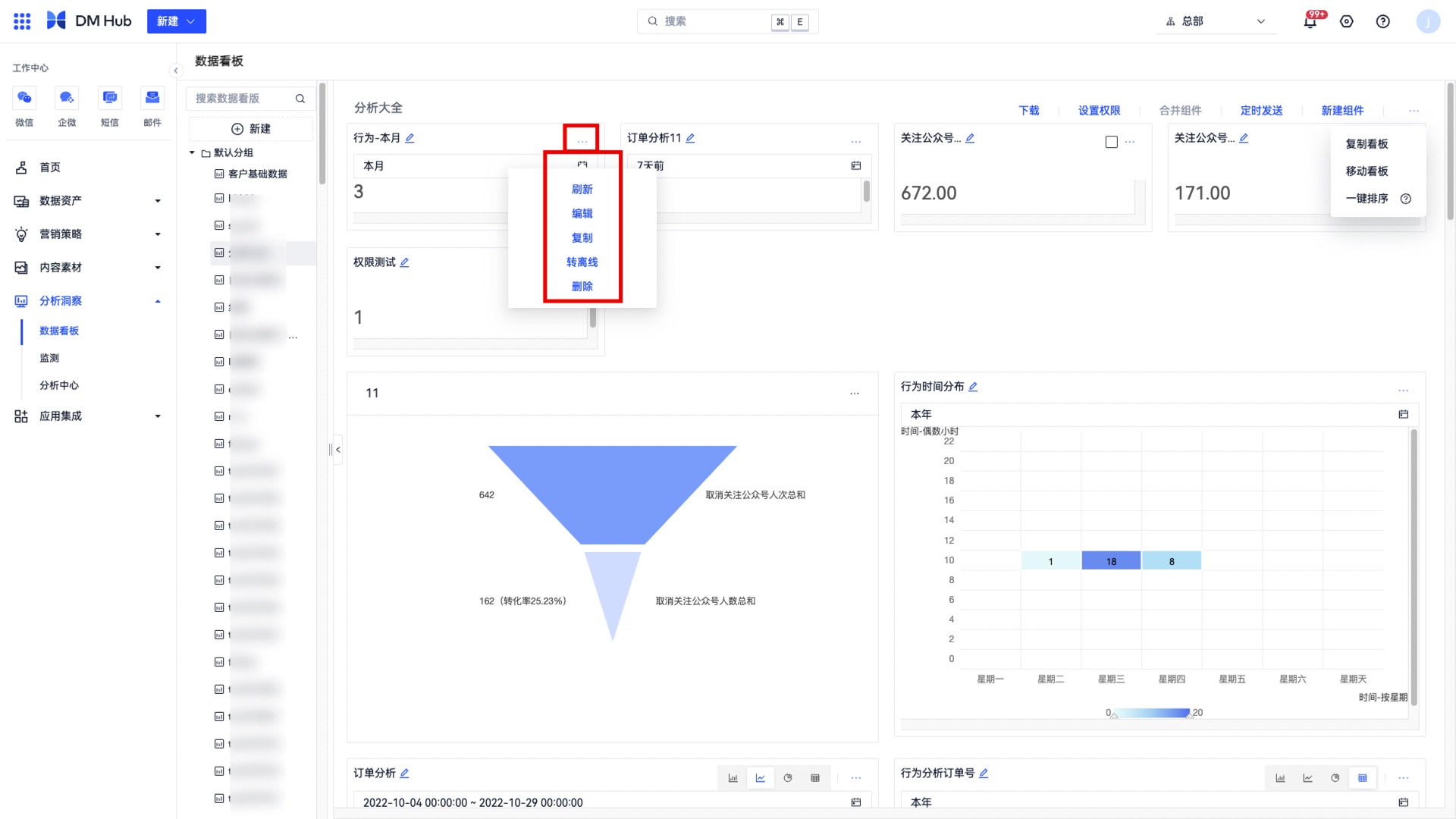Tick the checkbox on 关注公众号 672.00 widget
Image resolution: width=1456 pixels, height=819 pixels.
click(x=1112, y=142)
